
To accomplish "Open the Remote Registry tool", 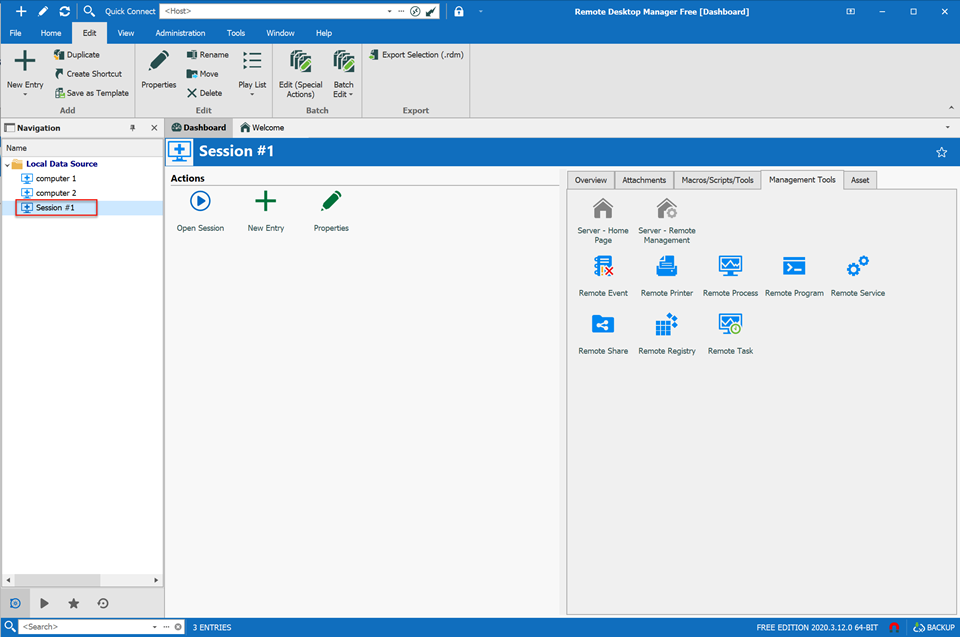I will (x=666, y=325).
